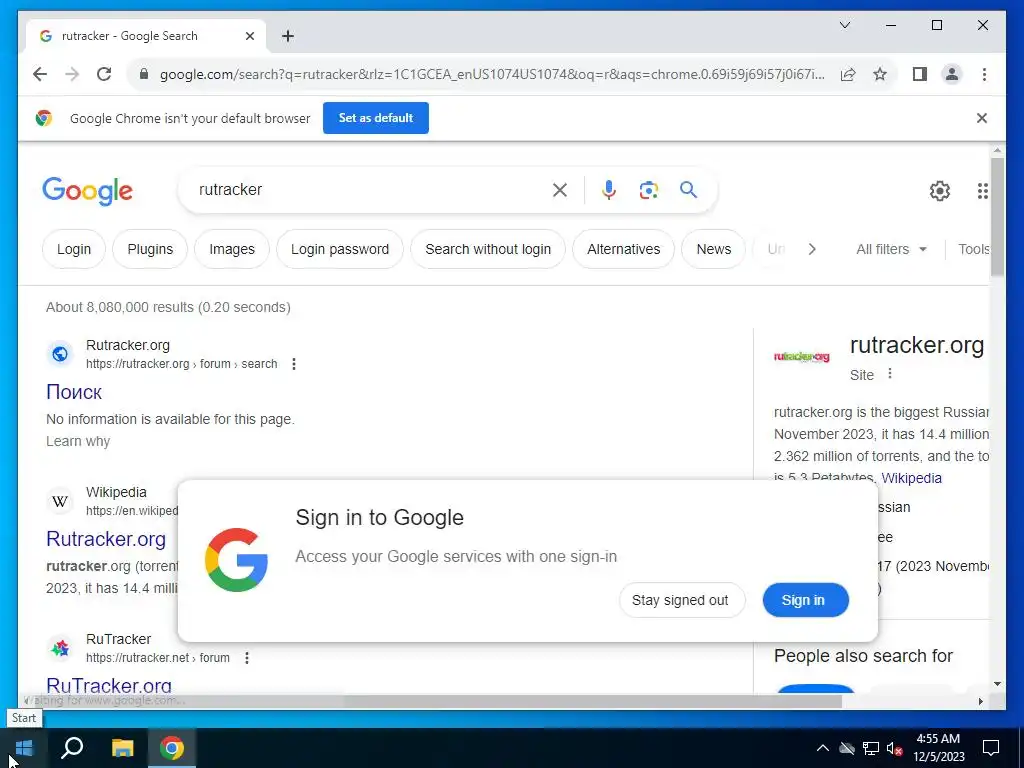This screenshot has height=768, width=1024.
Task: Open the Chrome profile avatar icon
Action: point(952,74)
